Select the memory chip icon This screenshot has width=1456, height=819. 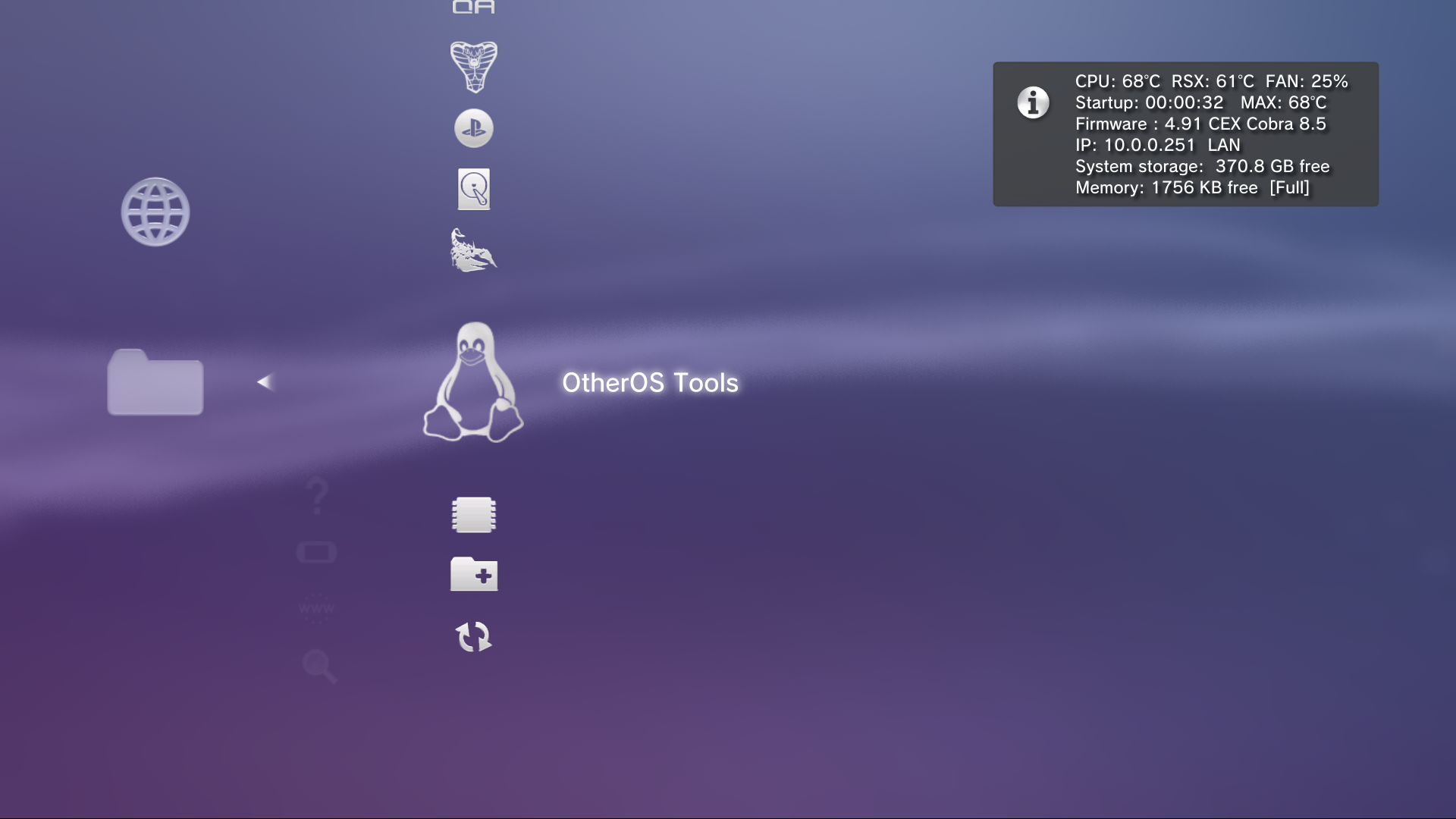[x=474, y=515]
